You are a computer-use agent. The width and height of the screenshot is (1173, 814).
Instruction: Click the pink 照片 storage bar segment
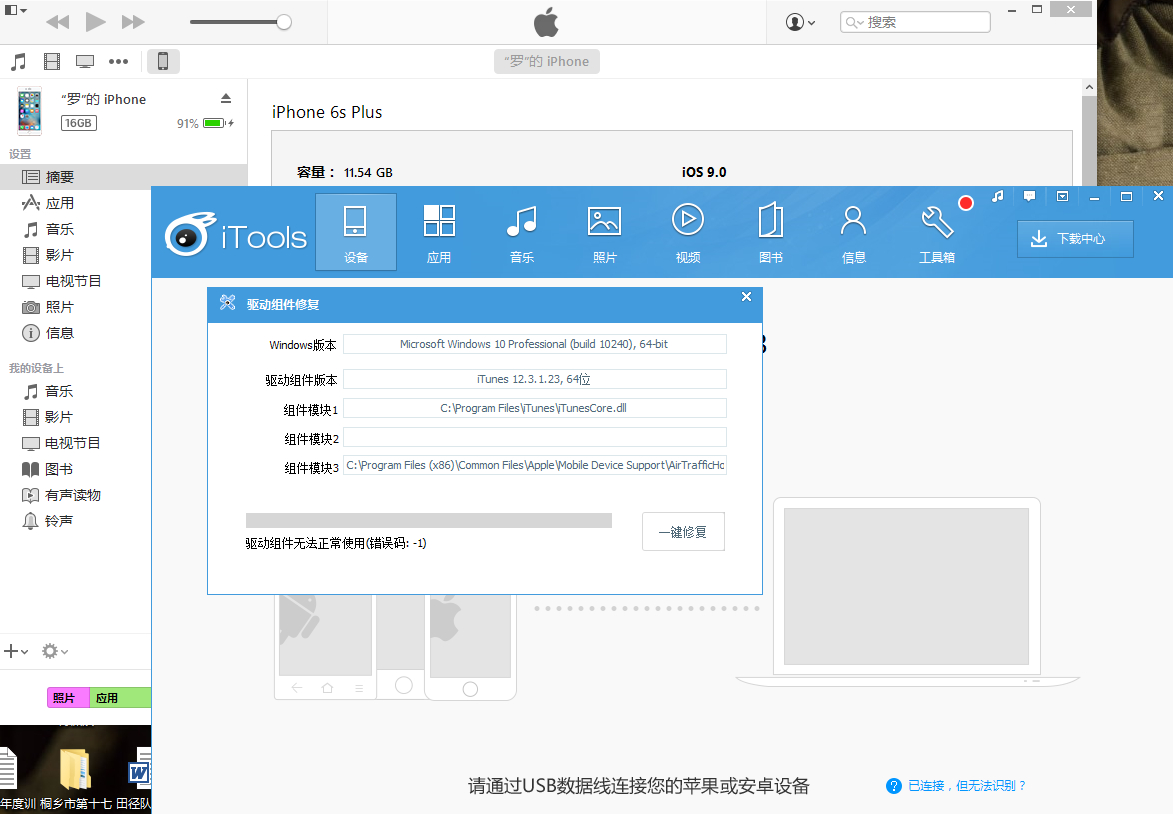tap(68, 697)
